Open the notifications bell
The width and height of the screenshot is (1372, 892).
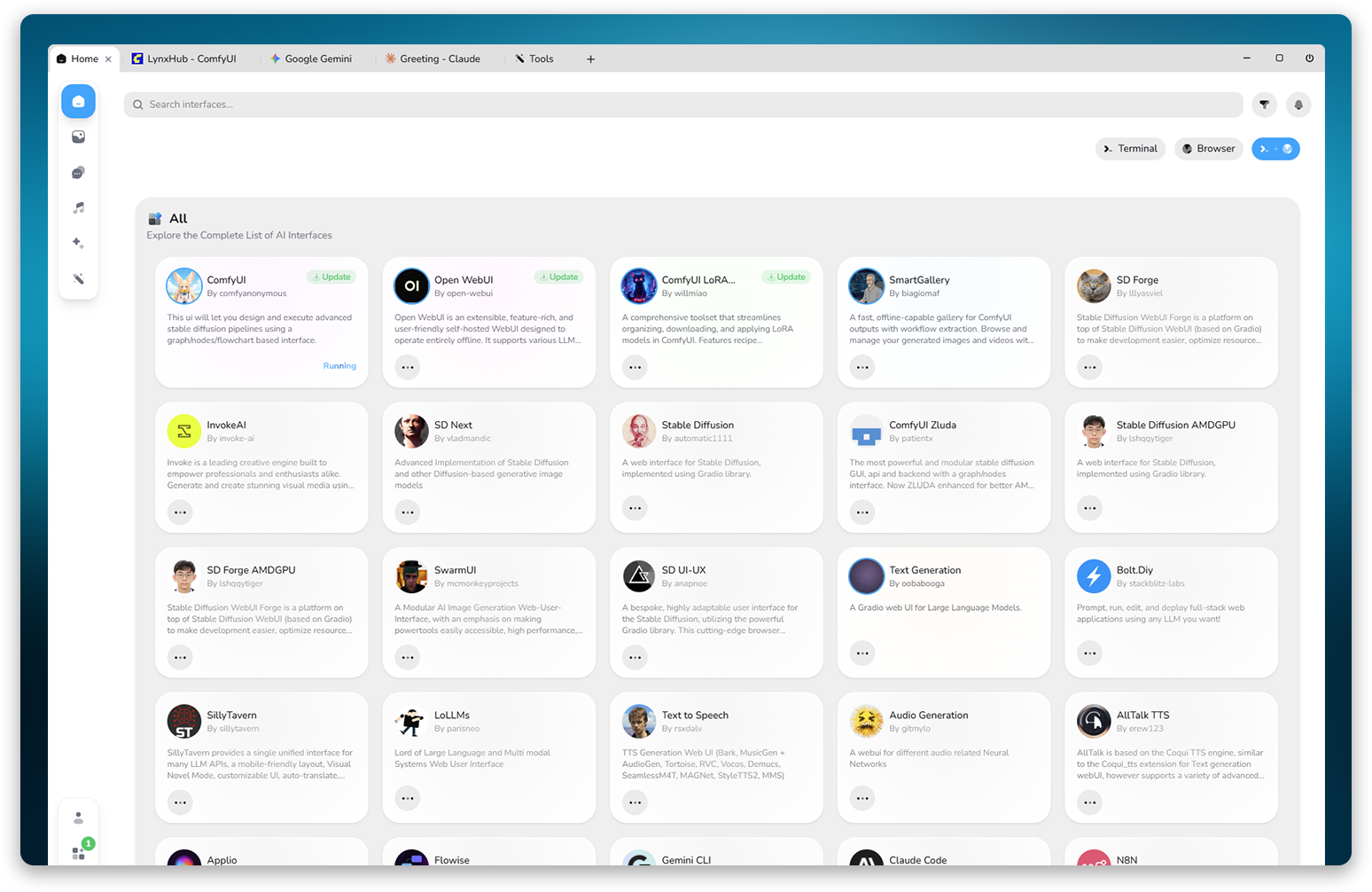(x=1298, y=105)
